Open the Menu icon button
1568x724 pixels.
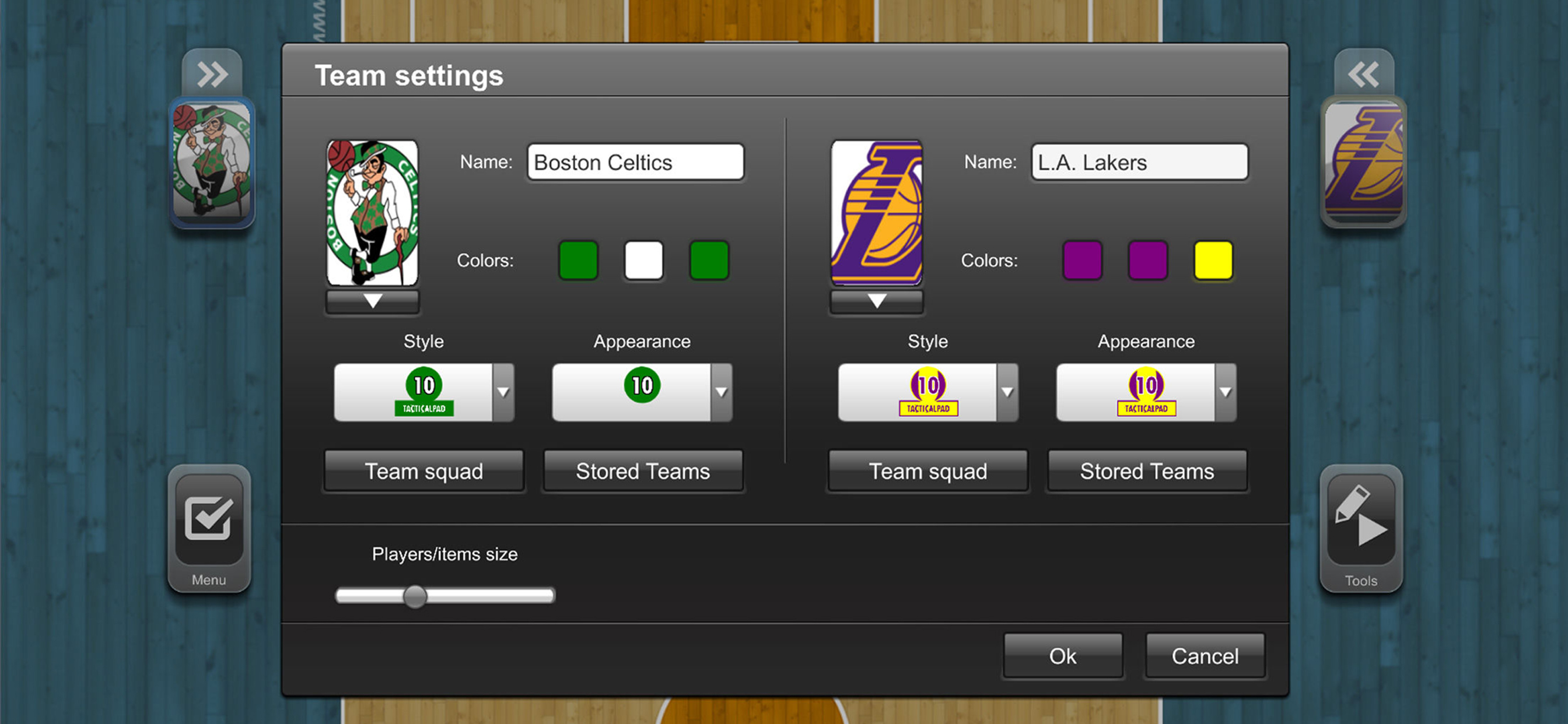(209, 528)
